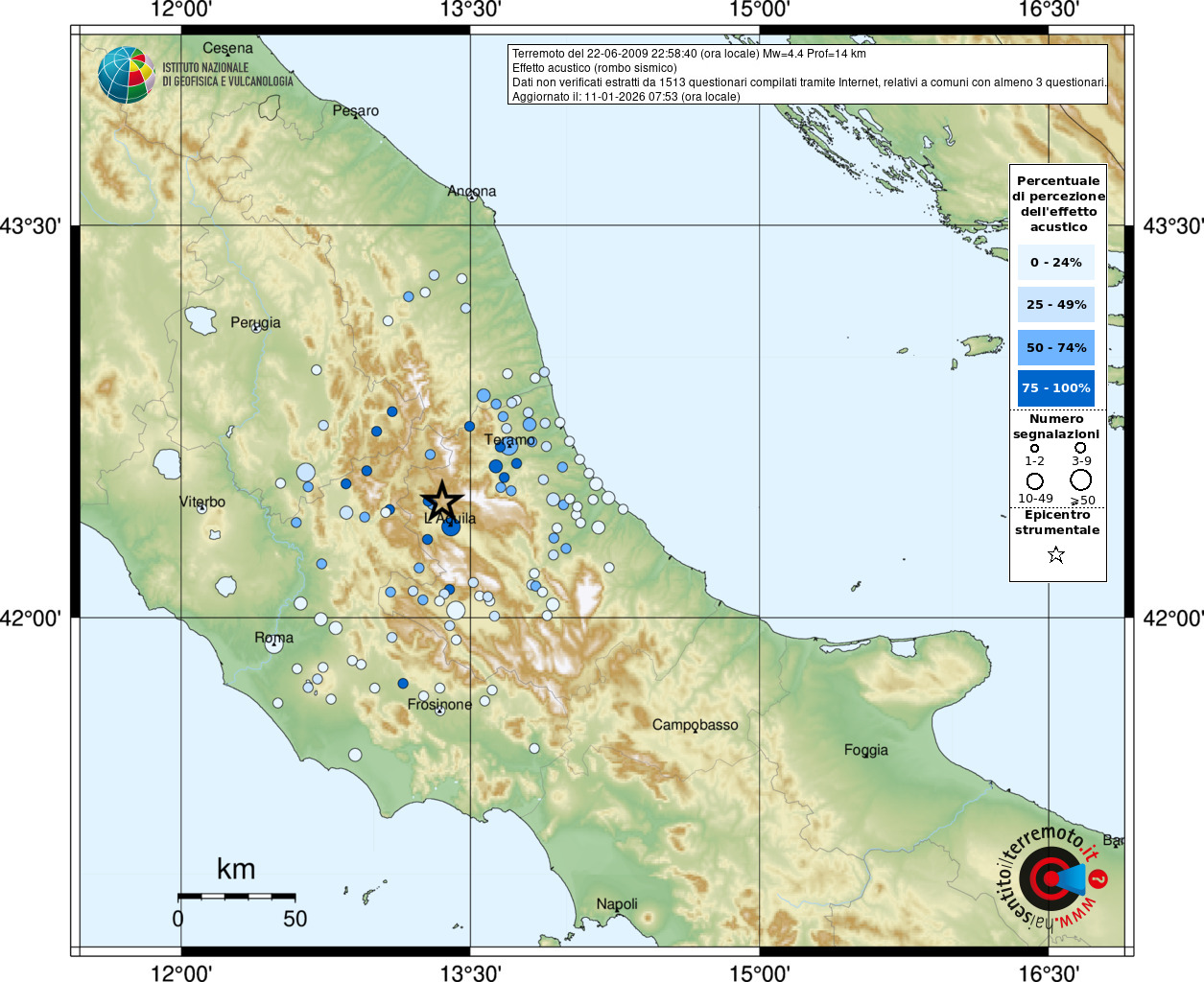Click the 'Aggiornato il: 11-01-2026' line
Image resolution: width=1204 pixels, height=982 pixels.
click(x=626, y=97)
